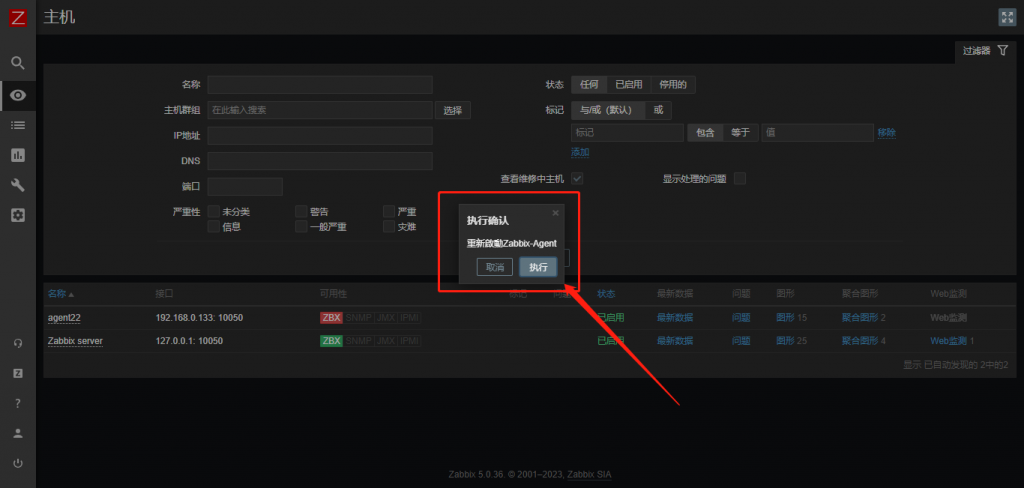The height and width of the screenshot is (488, 1024).
Task: Open host agent22 link
Action: pyautogui.click(x=64, y=317)
